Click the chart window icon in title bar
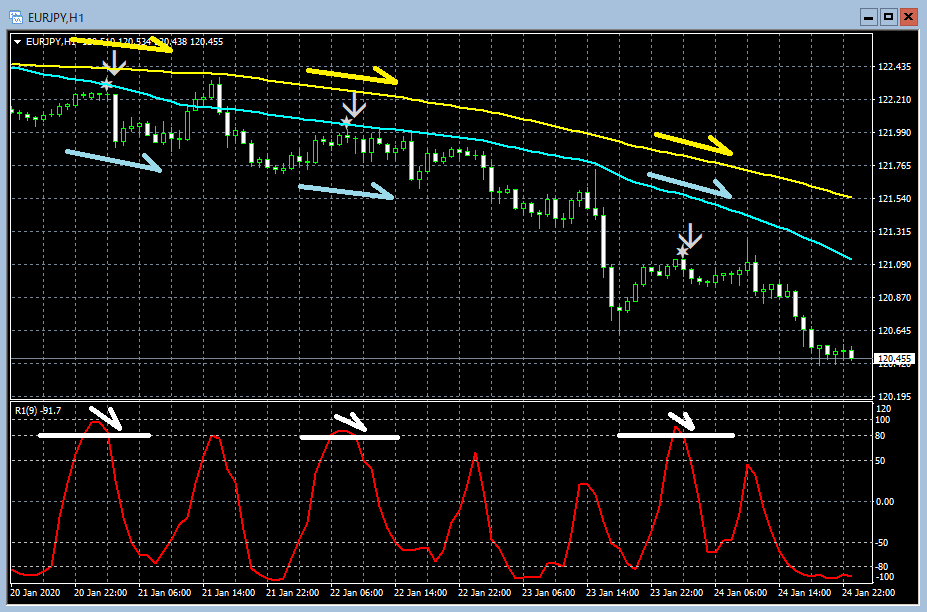This screenshot has width=927, height=612. [16, 17]
